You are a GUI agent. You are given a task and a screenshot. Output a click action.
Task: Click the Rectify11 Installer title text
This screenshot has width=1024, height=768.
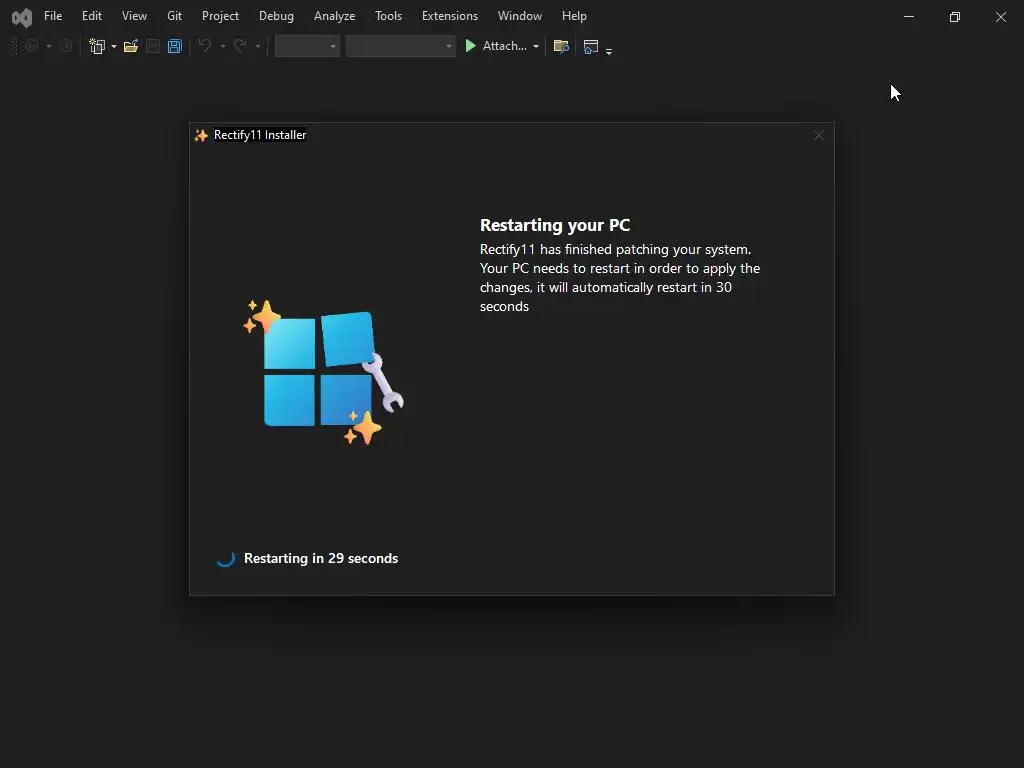coord(260,135)
